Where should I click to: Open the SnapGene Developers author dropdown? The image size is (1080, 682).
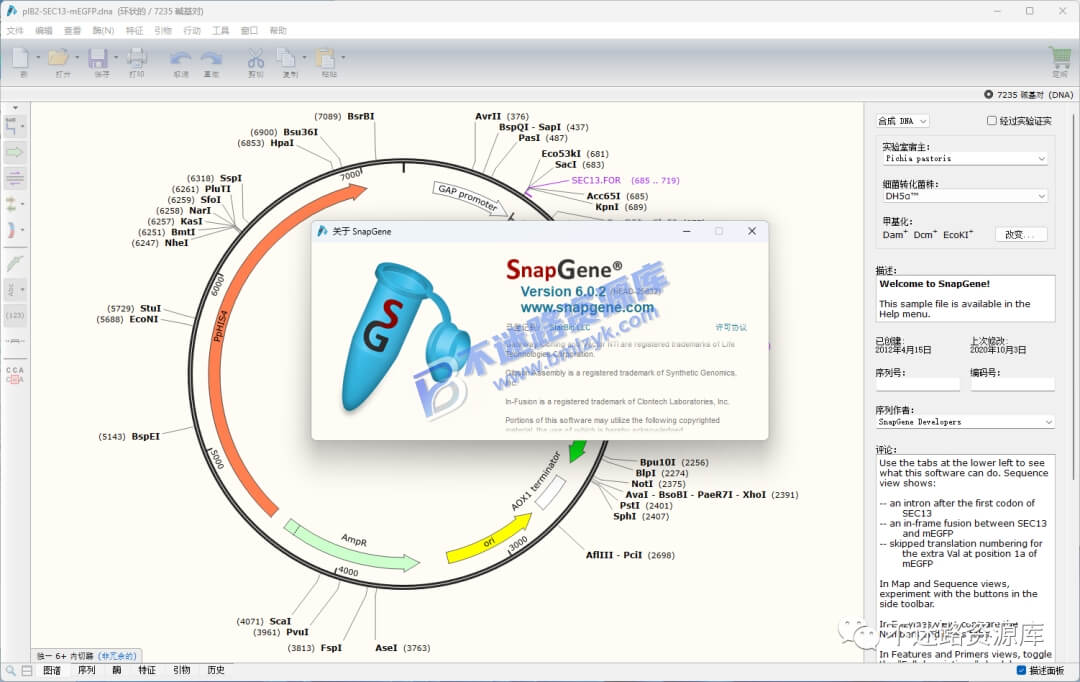tap(965, 422)
